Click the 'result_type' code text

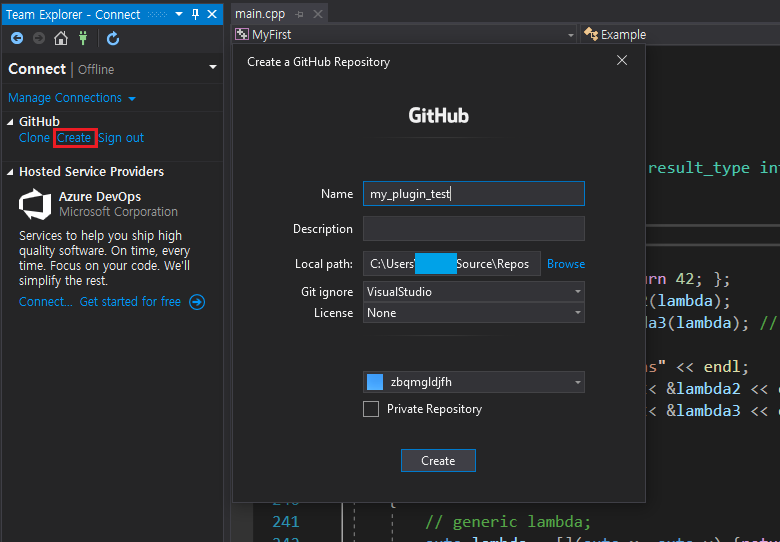pos(699,168)
